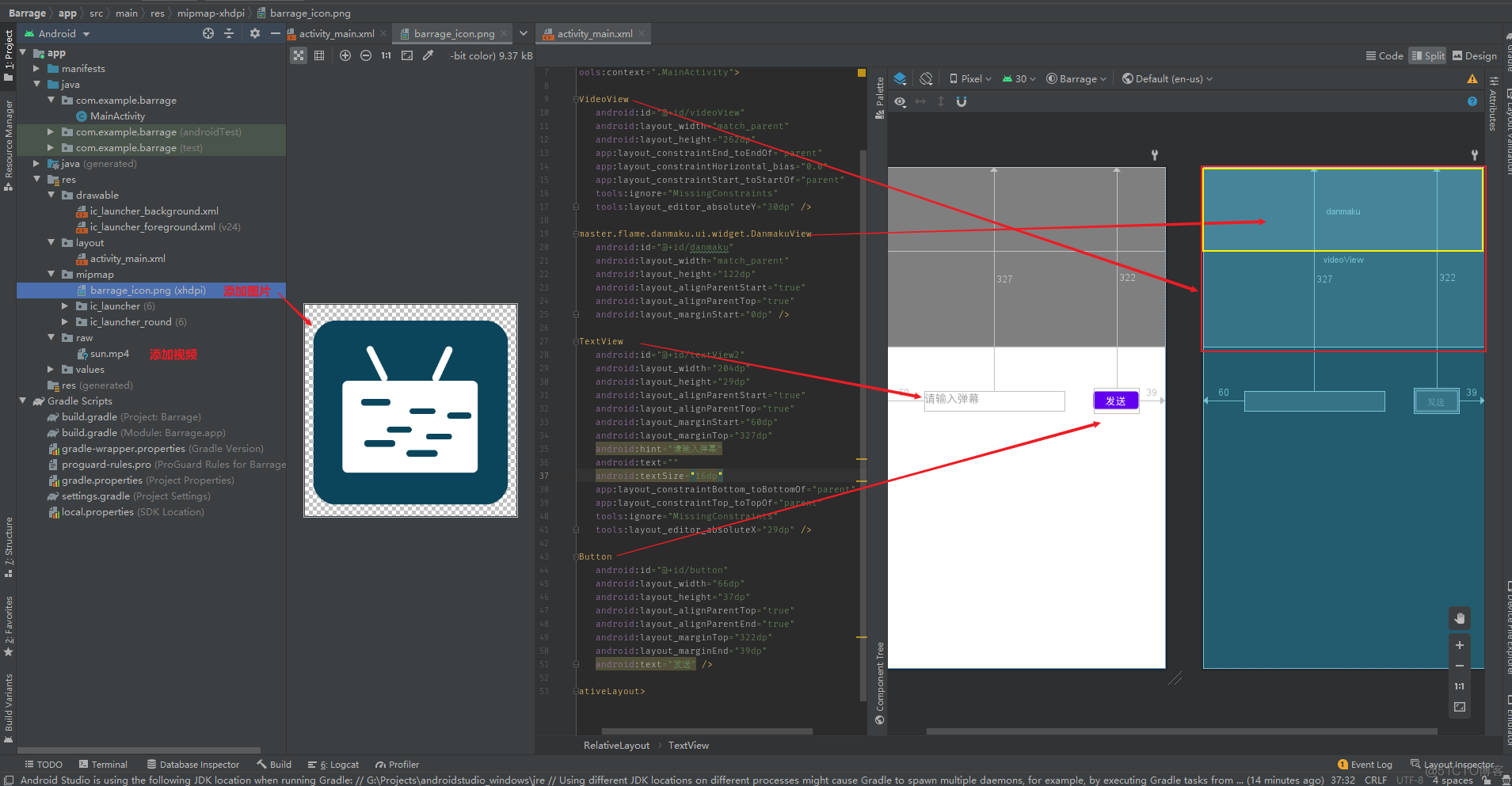Image resolution: width=1512 pixels, height=786 pixels.
Task: Switch the editor to Code view
Action: point(1384,55)
